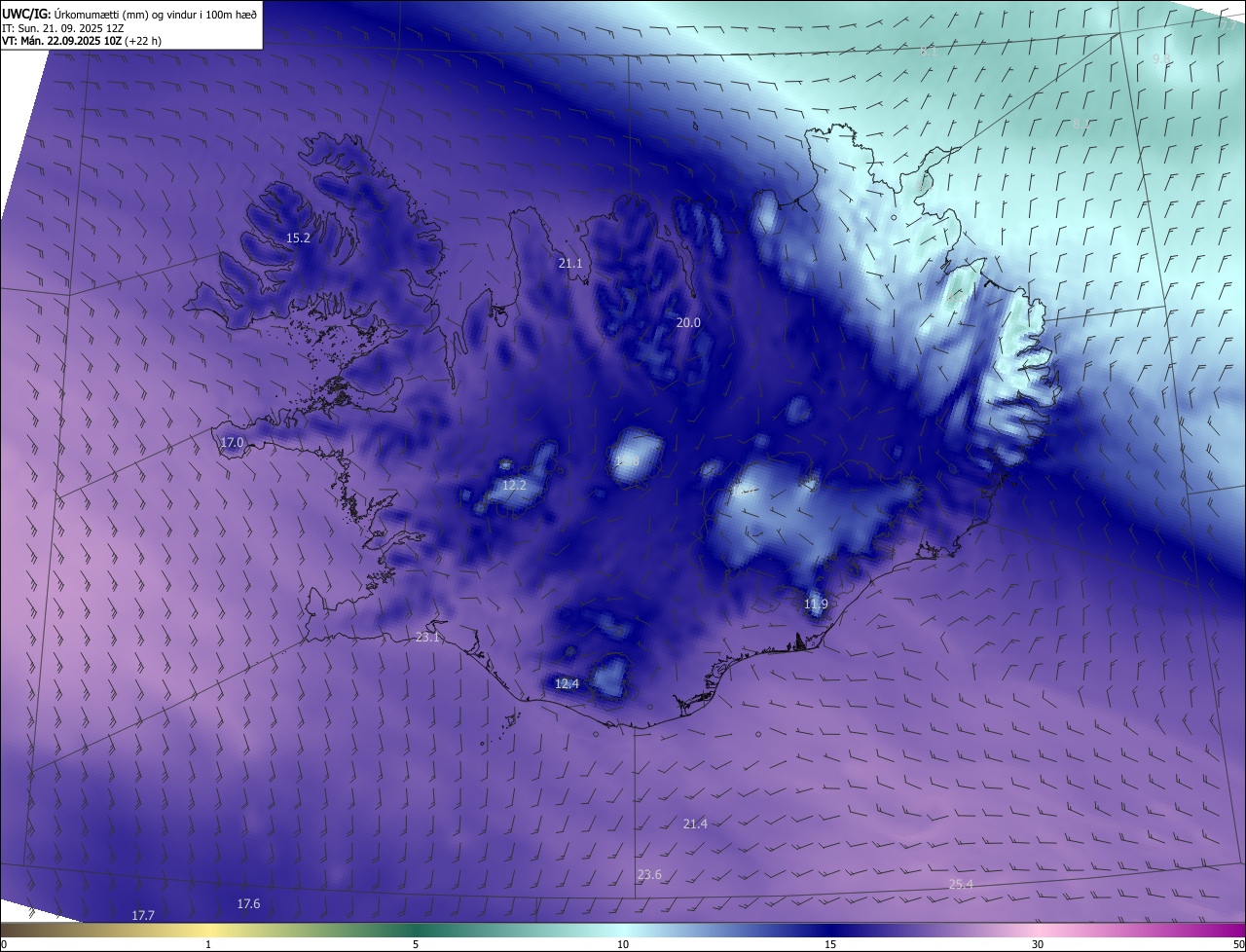This screenshot has width=1246, height=952.
Task: Click the yellow segment of the color scale
Action: point(208,931)
